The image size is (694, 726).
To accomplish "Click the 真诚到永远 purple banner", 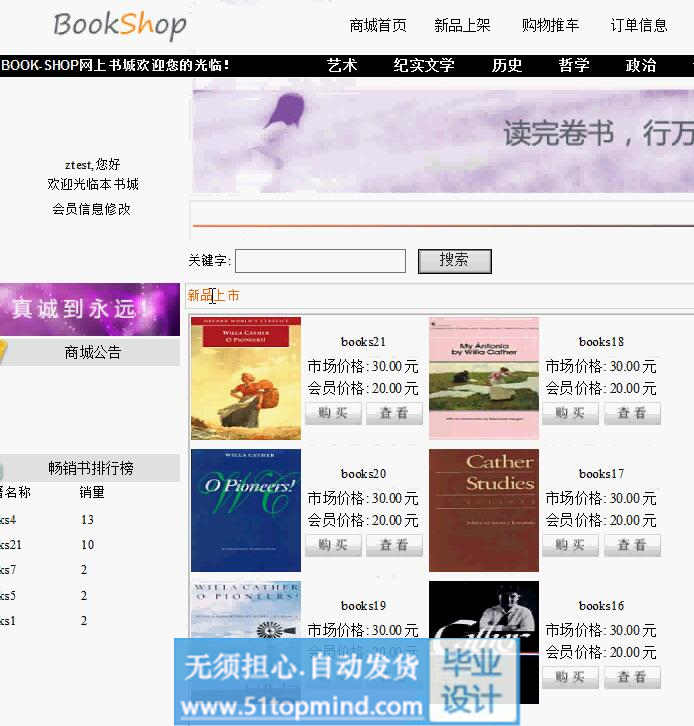I will [90, 309].
